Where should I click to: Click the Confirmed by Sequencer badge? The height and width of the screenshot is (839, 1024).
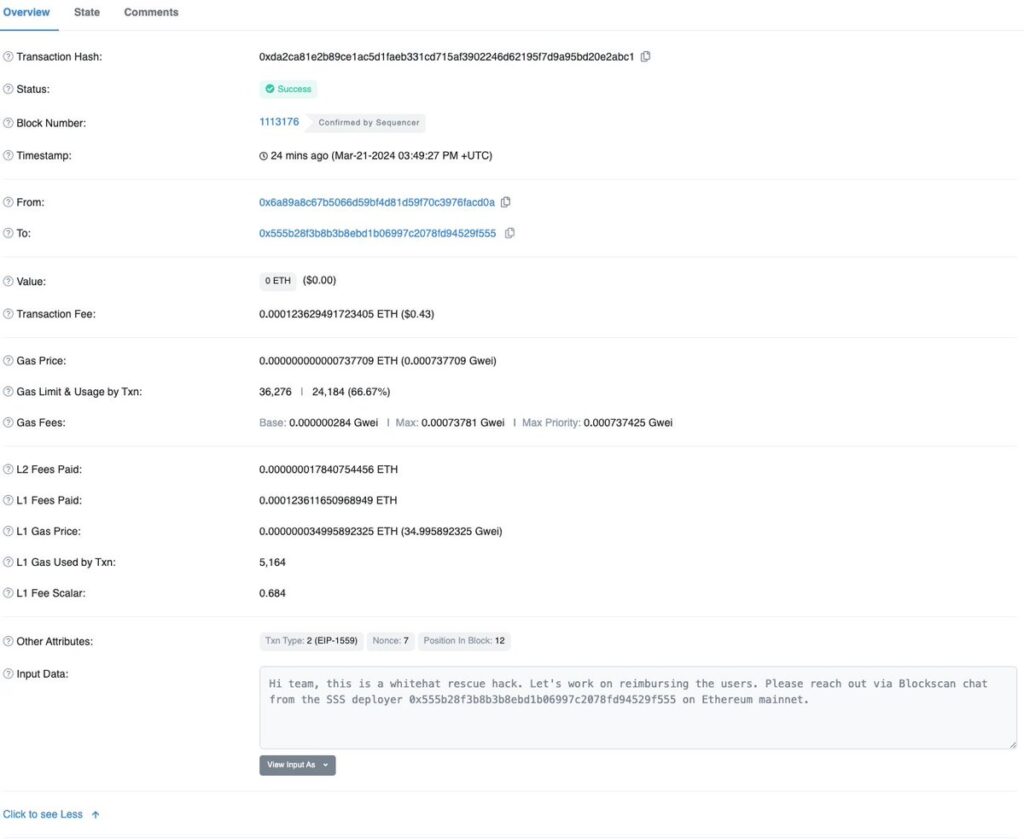tap(369, 122)
